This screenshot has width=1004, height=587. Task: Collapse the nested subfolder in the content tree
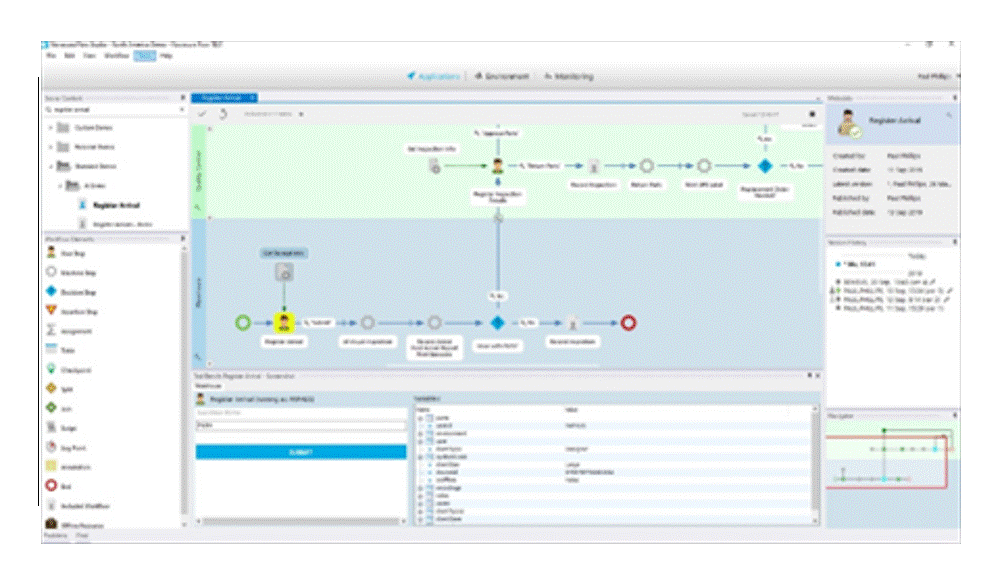pos(60,186)
